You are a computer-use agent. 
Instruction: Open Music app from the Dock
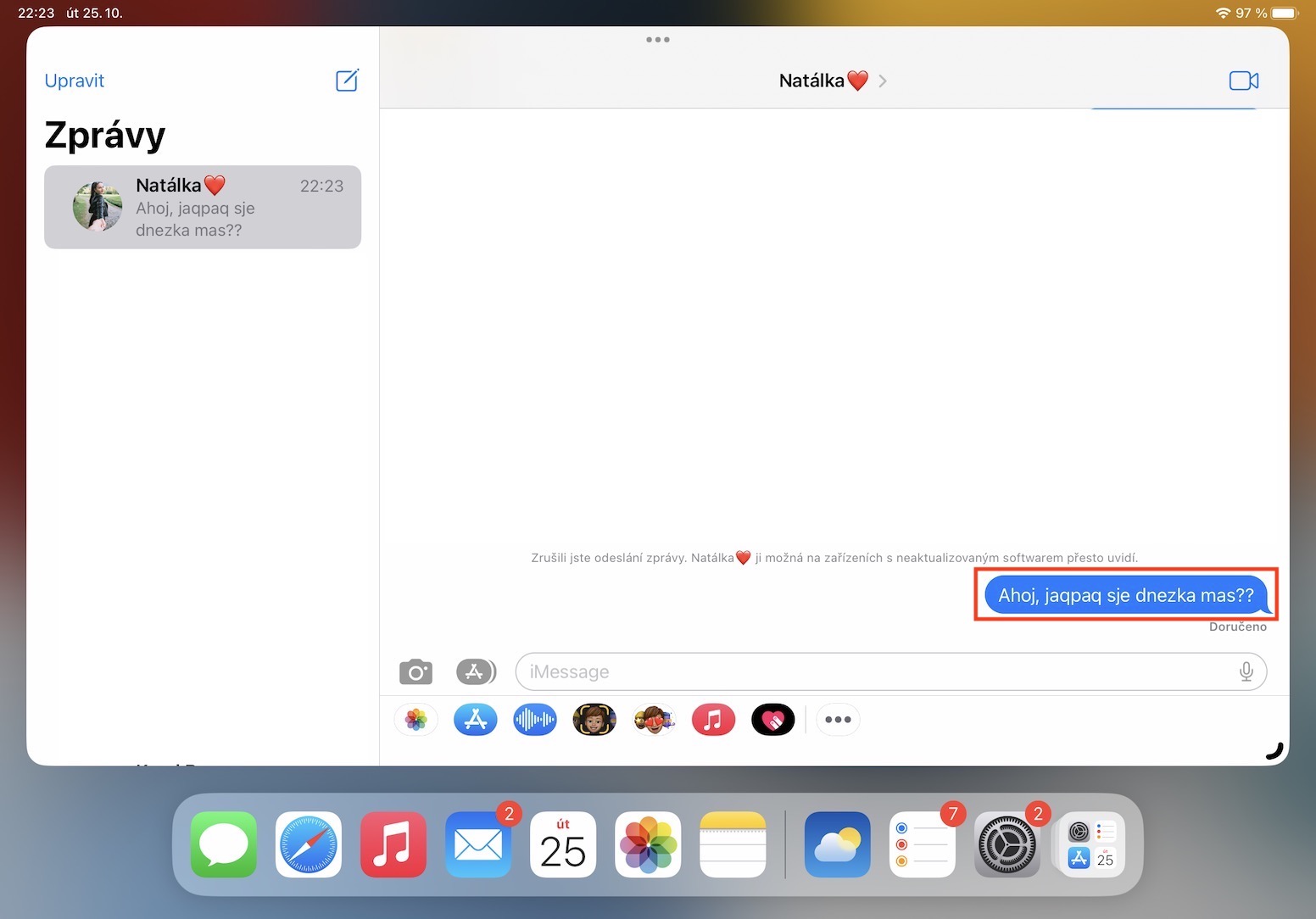pyautogui.click(x=393, y=844)
